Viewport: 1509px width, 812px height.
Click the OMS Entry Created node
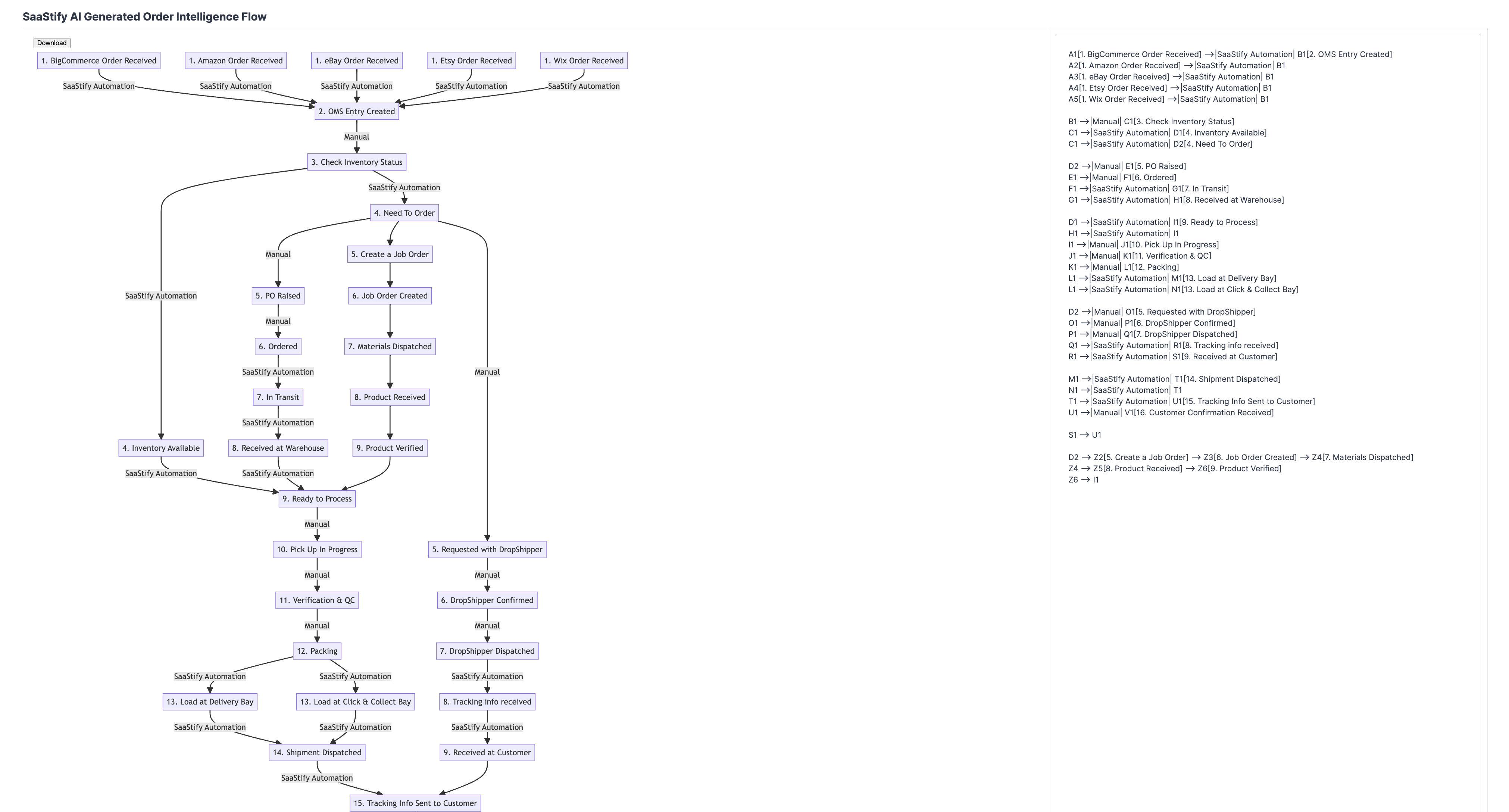click(356, 111)
